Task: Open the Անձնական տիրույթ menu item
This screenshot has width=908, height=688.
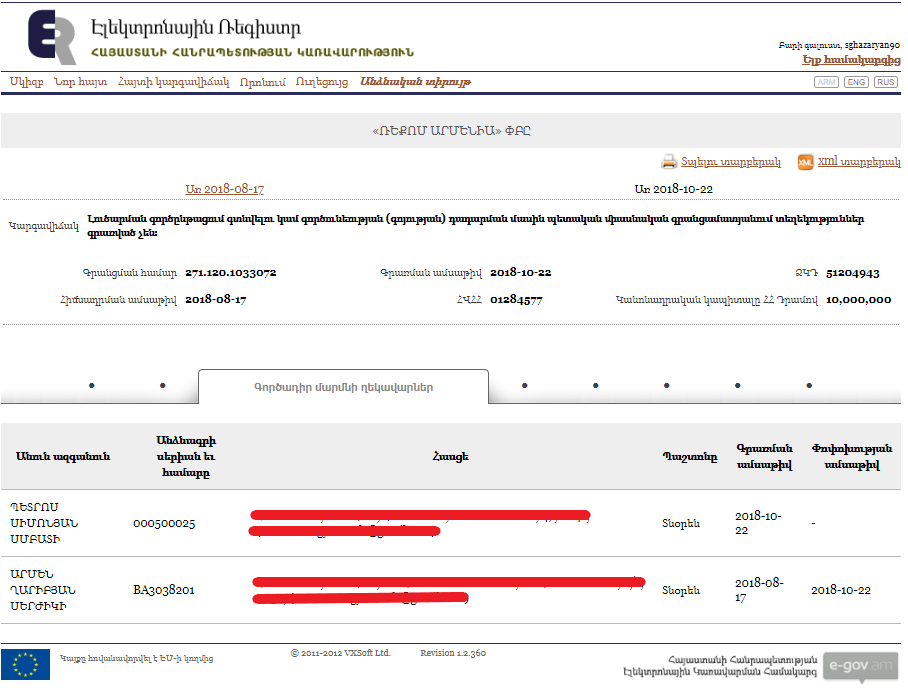Action: pos(415,82)
